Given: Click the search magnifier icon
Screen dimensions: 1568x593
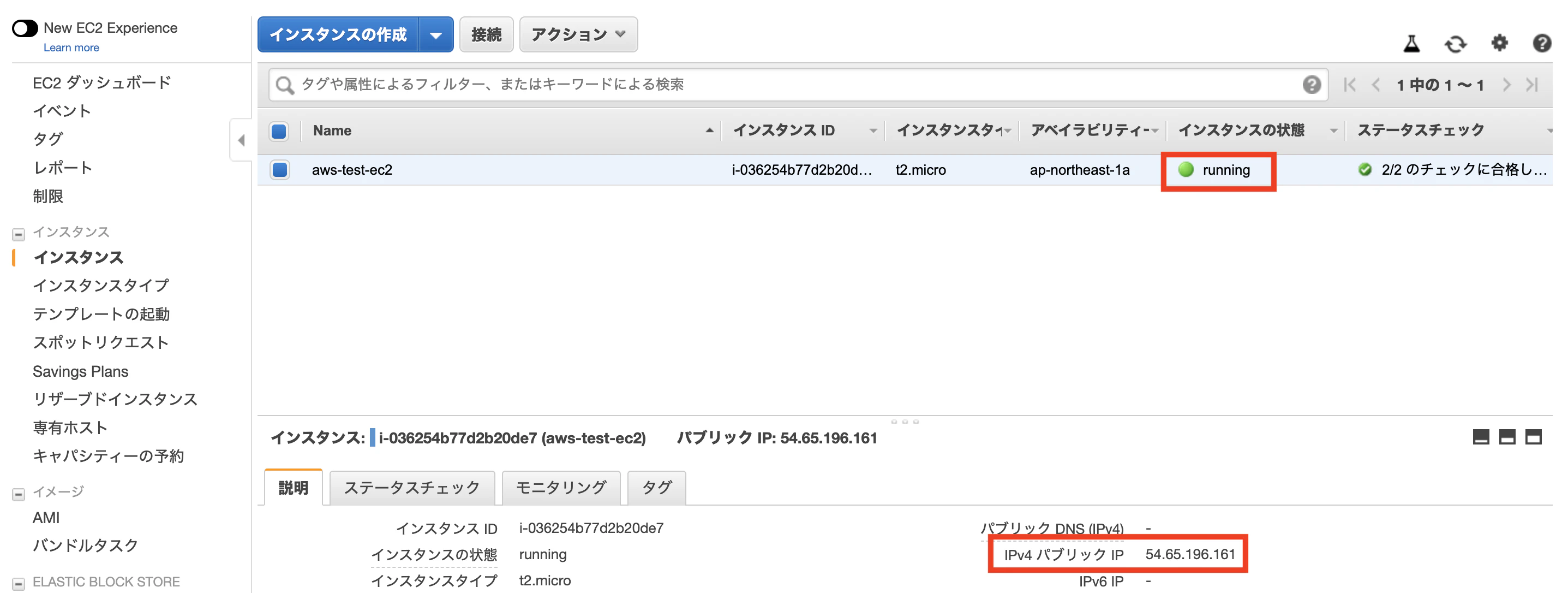Looking at the screenshot, I should 284,85.
